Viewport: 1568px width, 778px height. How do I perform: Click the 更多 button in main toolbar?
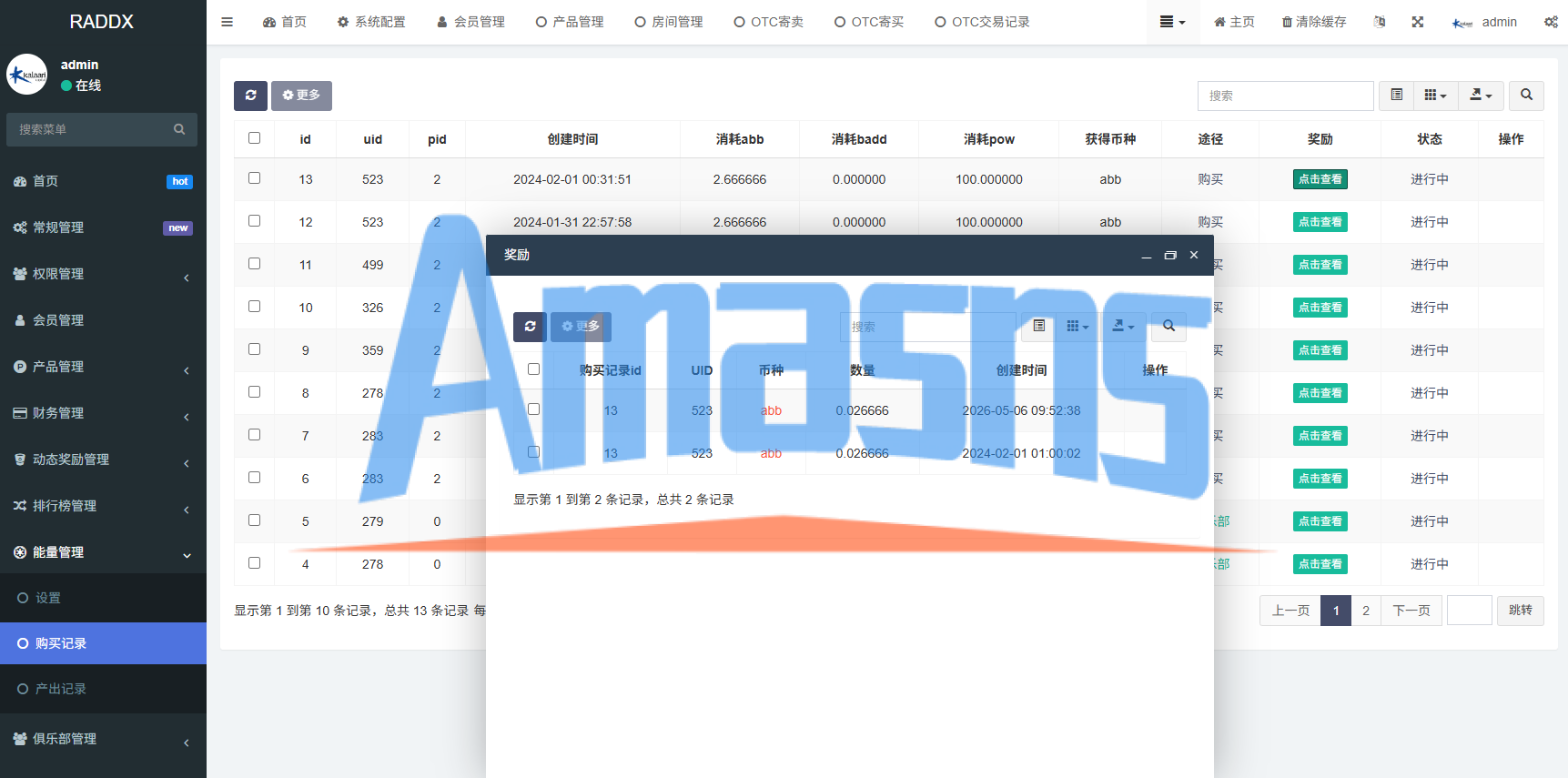301,96
